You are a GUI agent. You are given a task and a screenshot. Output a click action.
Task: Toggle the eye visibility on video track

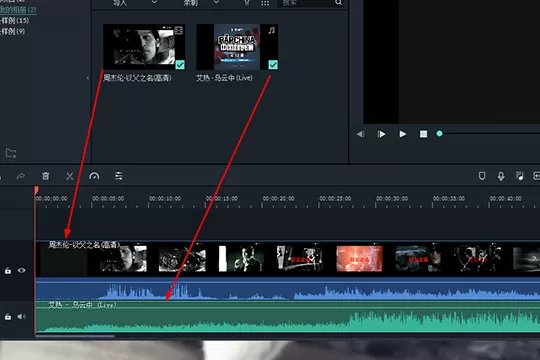pos(21,270)
